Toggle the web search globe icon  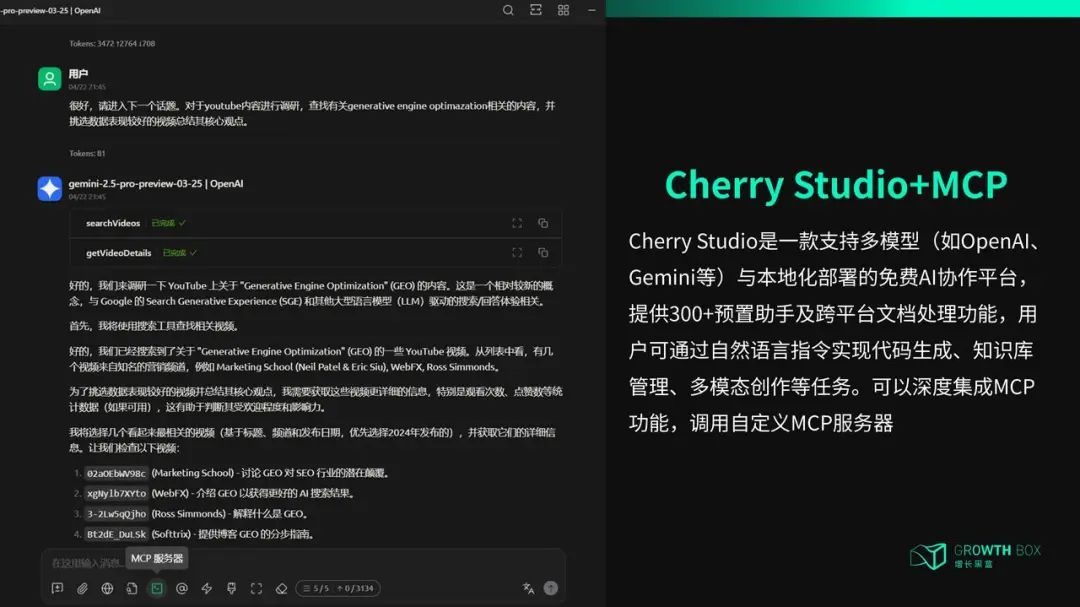click(107, 588)
